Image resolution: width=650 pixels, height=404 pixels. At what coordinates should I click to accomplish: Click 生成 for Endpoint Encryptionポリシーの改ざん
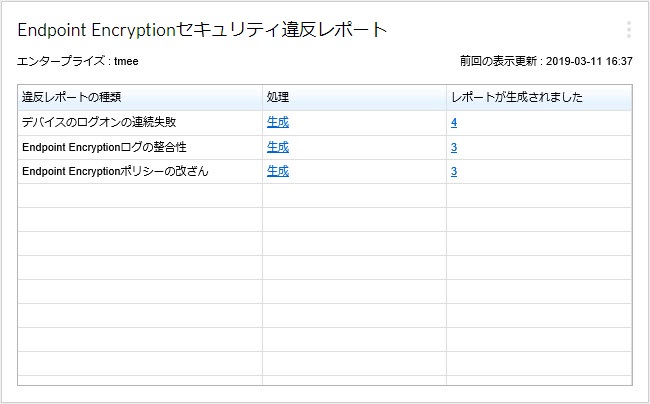point(278,171)
